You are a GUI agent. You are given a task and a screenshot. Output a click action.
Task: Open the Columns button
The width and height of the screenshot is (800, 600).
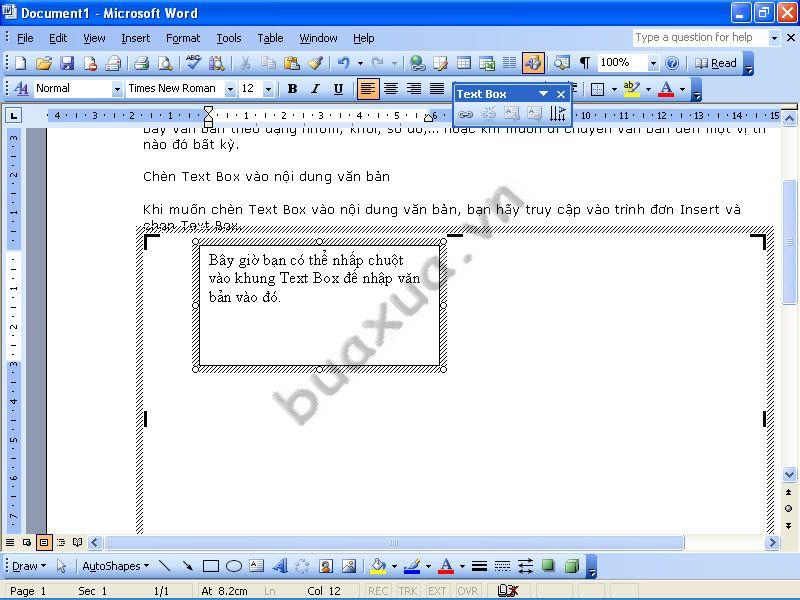tap(510, 63)
